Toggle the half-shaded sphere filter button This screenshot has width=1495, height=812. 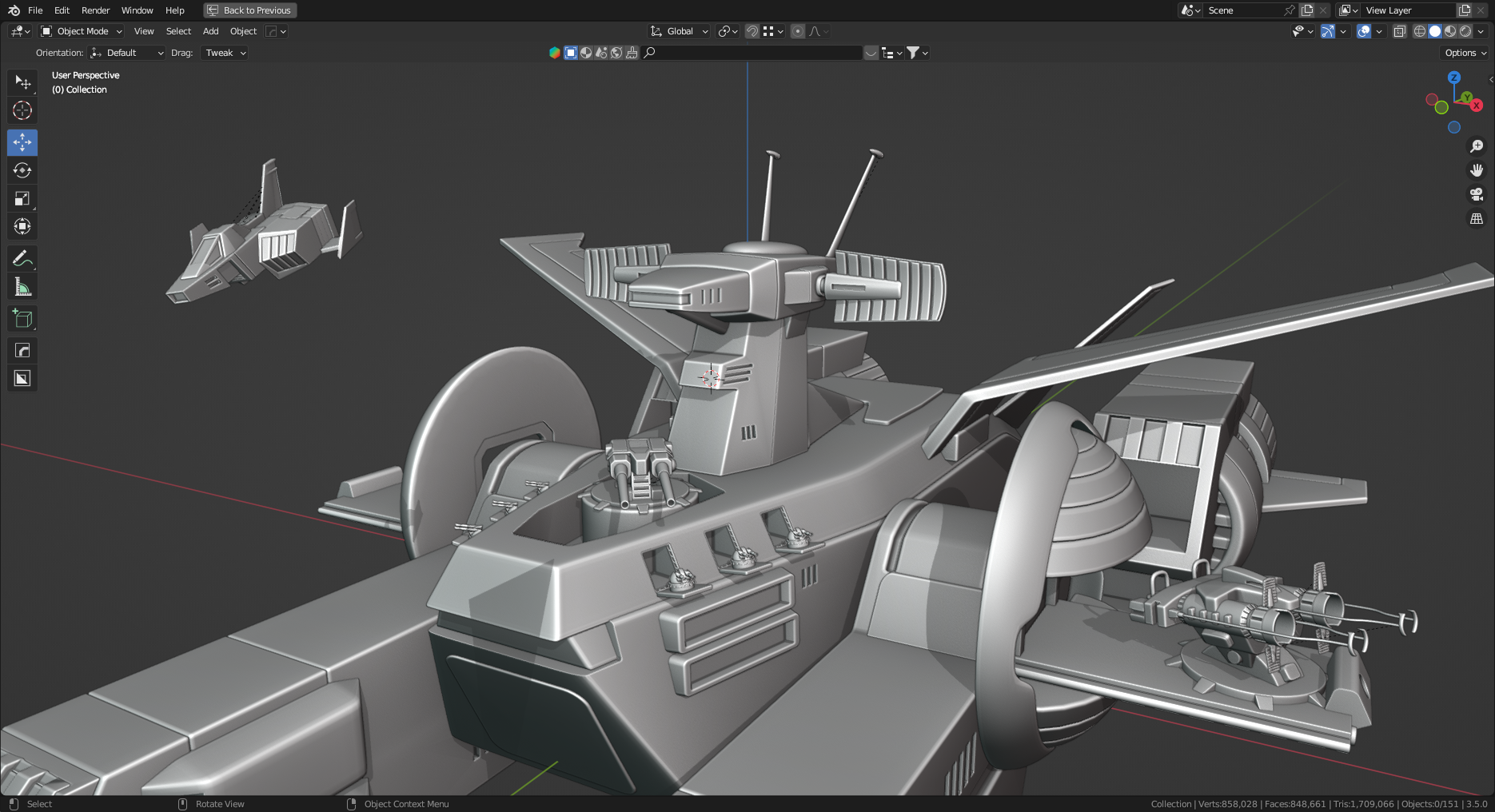(x=586, y=53)
